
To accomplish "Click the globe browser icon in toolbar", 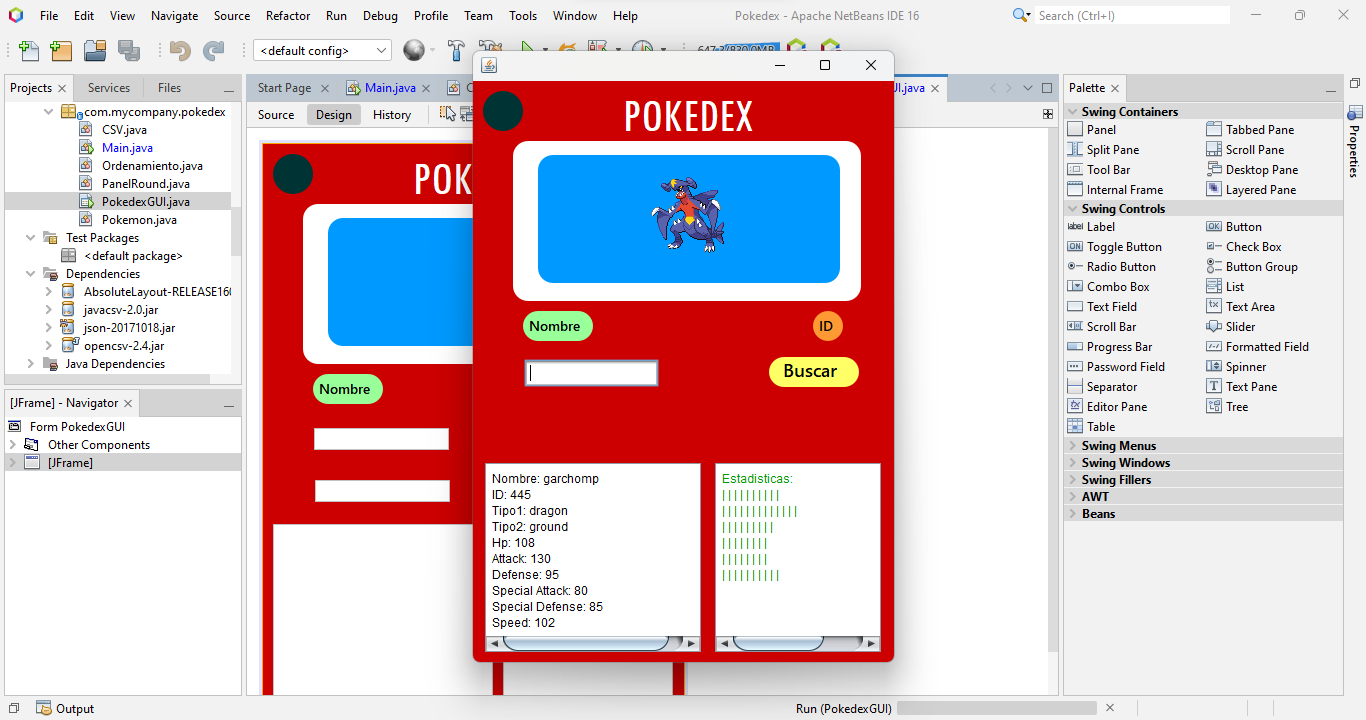I will pyautogui.click(x=414, y=50).
